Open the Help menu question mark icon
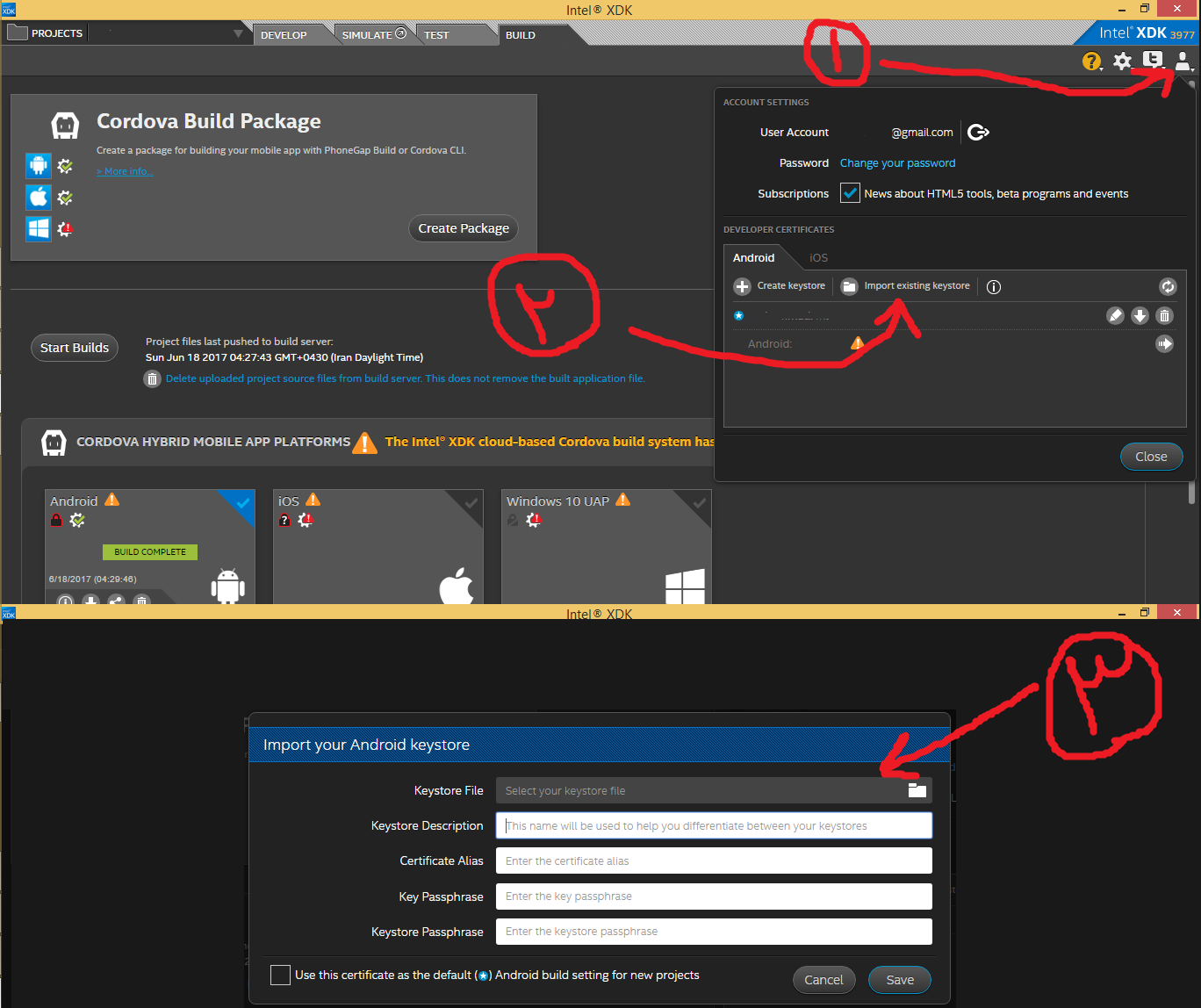1201x1008 pixels. (x=1091, y=61)
